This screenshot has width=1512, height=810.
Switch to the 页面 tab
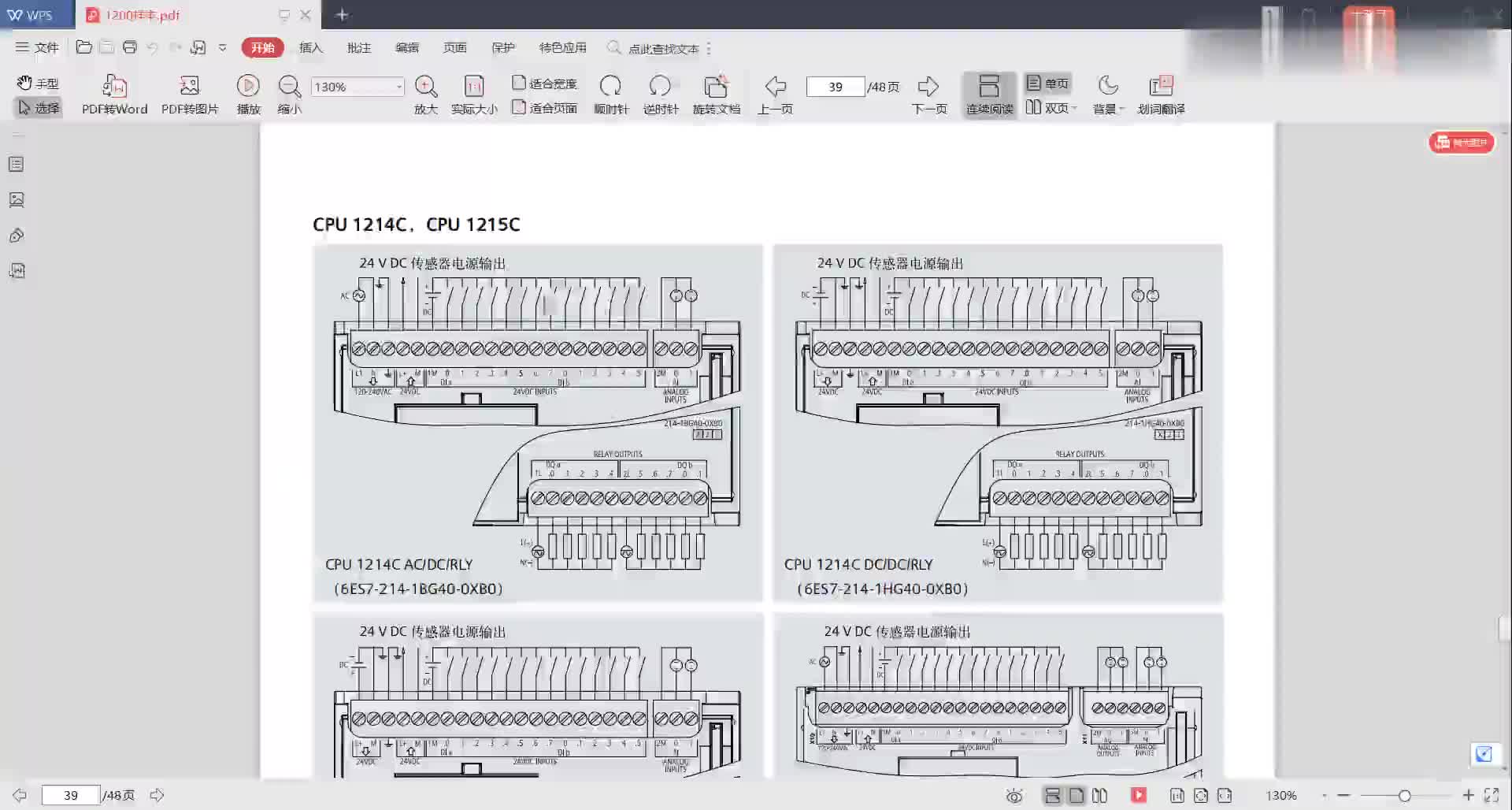tap(455, 47)
